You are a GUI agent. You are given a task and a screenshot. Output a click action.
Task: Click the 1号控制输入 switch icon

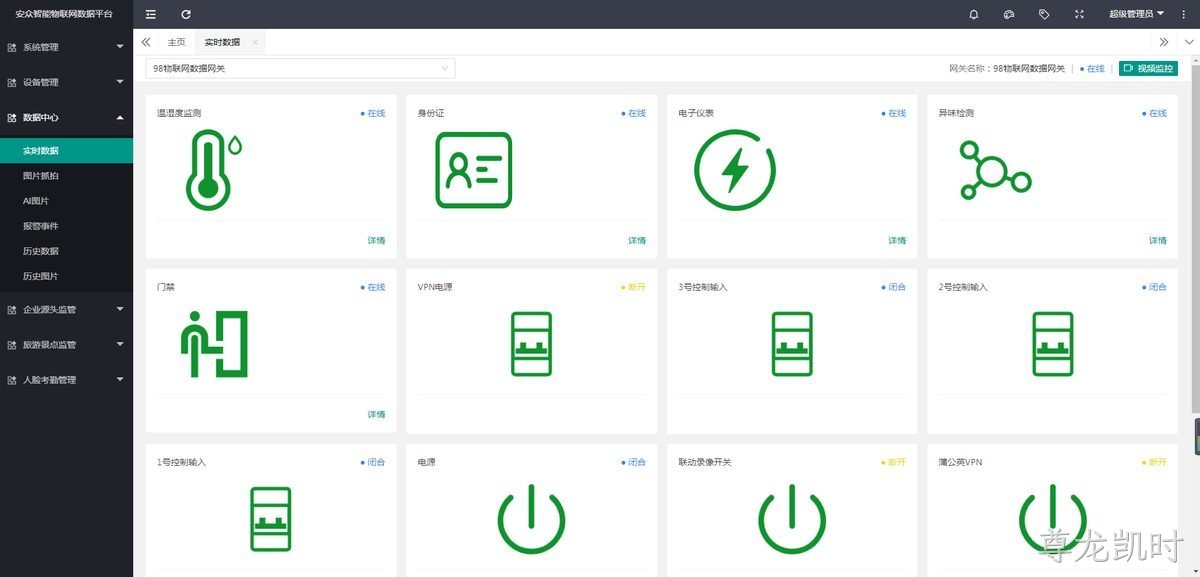[x=271, y=519]
